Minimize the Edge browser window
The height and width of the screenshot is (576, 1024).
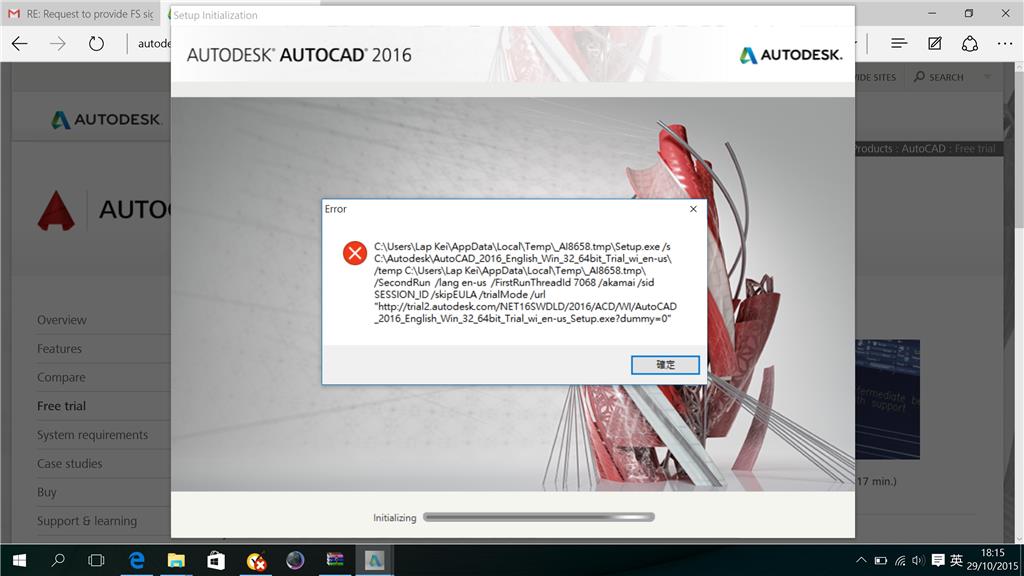tap(932, 13)
